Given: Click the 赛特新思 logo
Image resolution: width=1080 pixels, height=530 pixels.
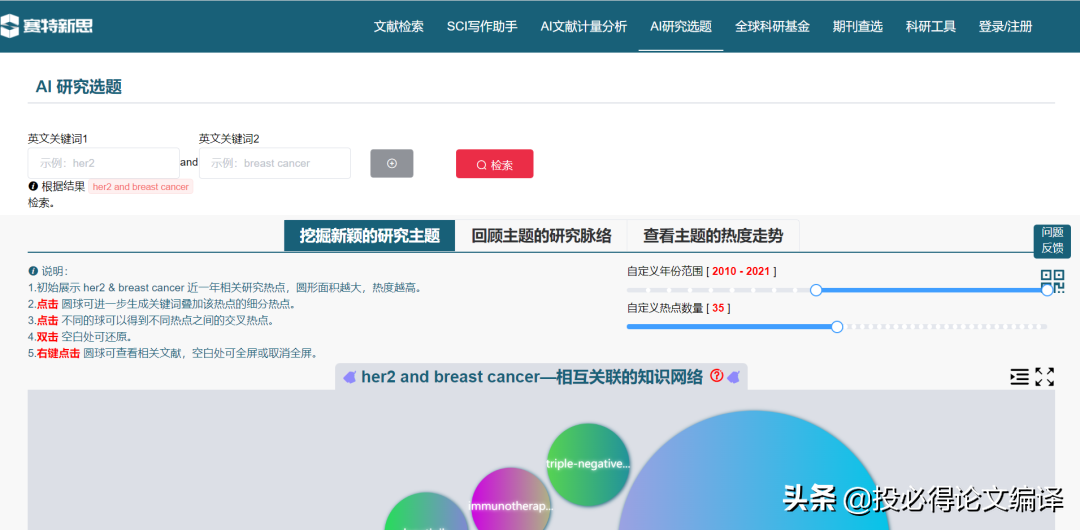Looking at the screenshot, I should coord(47,26).
